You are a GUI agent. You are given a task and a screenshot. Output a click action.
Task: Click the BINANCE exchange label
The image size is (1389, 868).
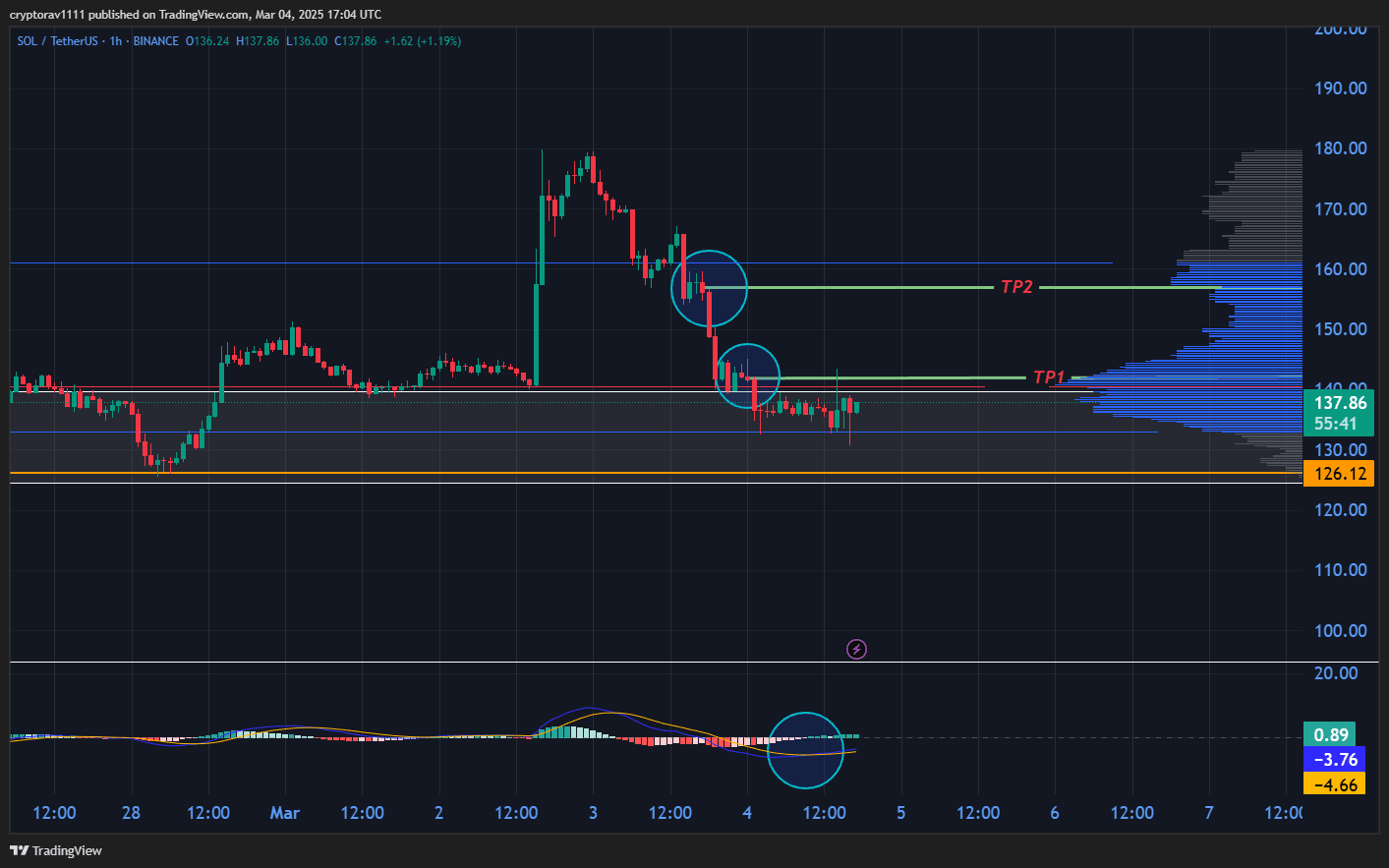tap(156, 41)
